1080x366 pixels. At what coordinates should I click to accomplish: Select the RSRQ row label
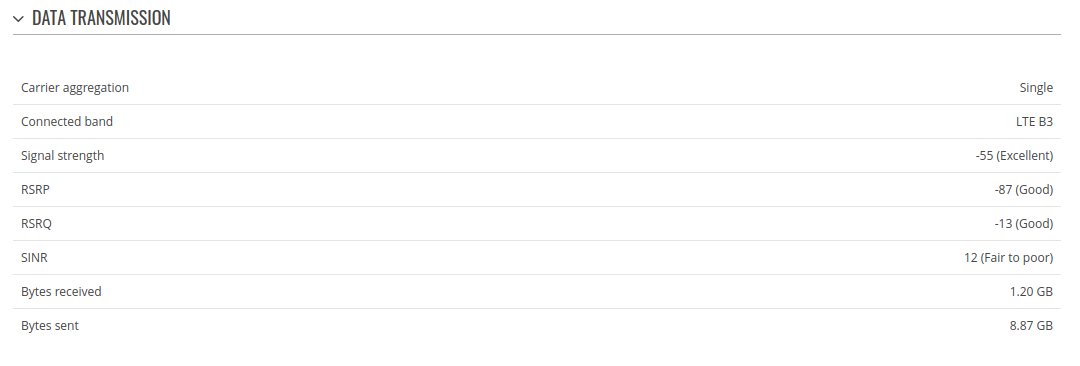coord(37,224)
